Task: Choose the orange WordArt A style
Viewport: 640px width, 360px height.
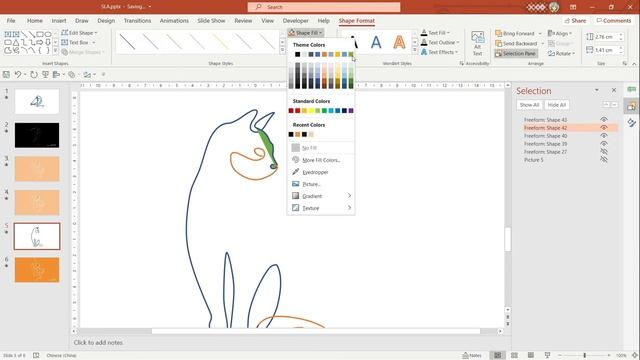Action: click(x=399, y=42)
